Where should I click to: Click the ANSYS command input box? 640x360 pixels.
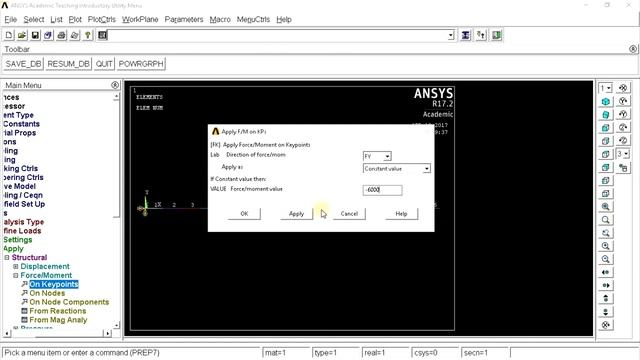coord(278,36)
